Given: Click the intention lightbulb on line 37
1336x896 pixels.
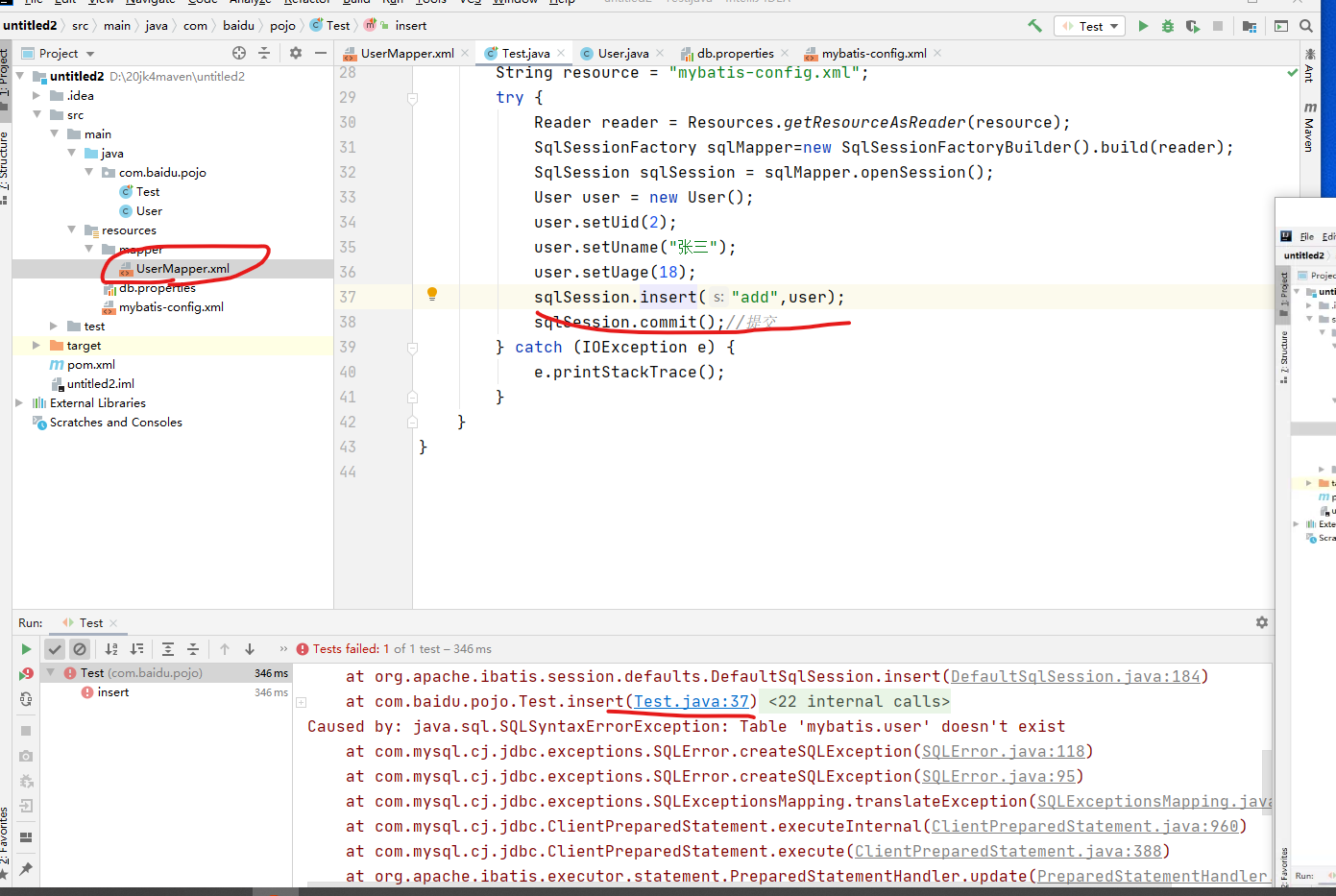Looking at the screenshot, I should tap(432, 295).
